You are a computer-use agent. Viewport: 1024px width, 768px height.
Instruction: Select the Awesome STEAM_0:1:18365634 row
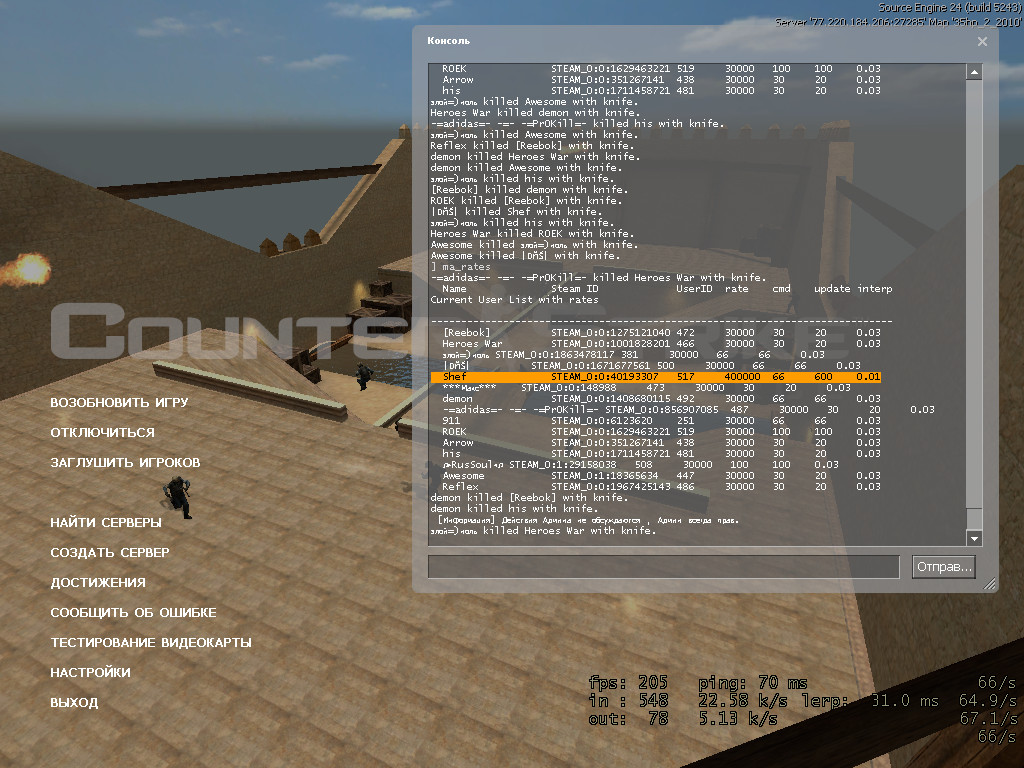tap(661, 475)
